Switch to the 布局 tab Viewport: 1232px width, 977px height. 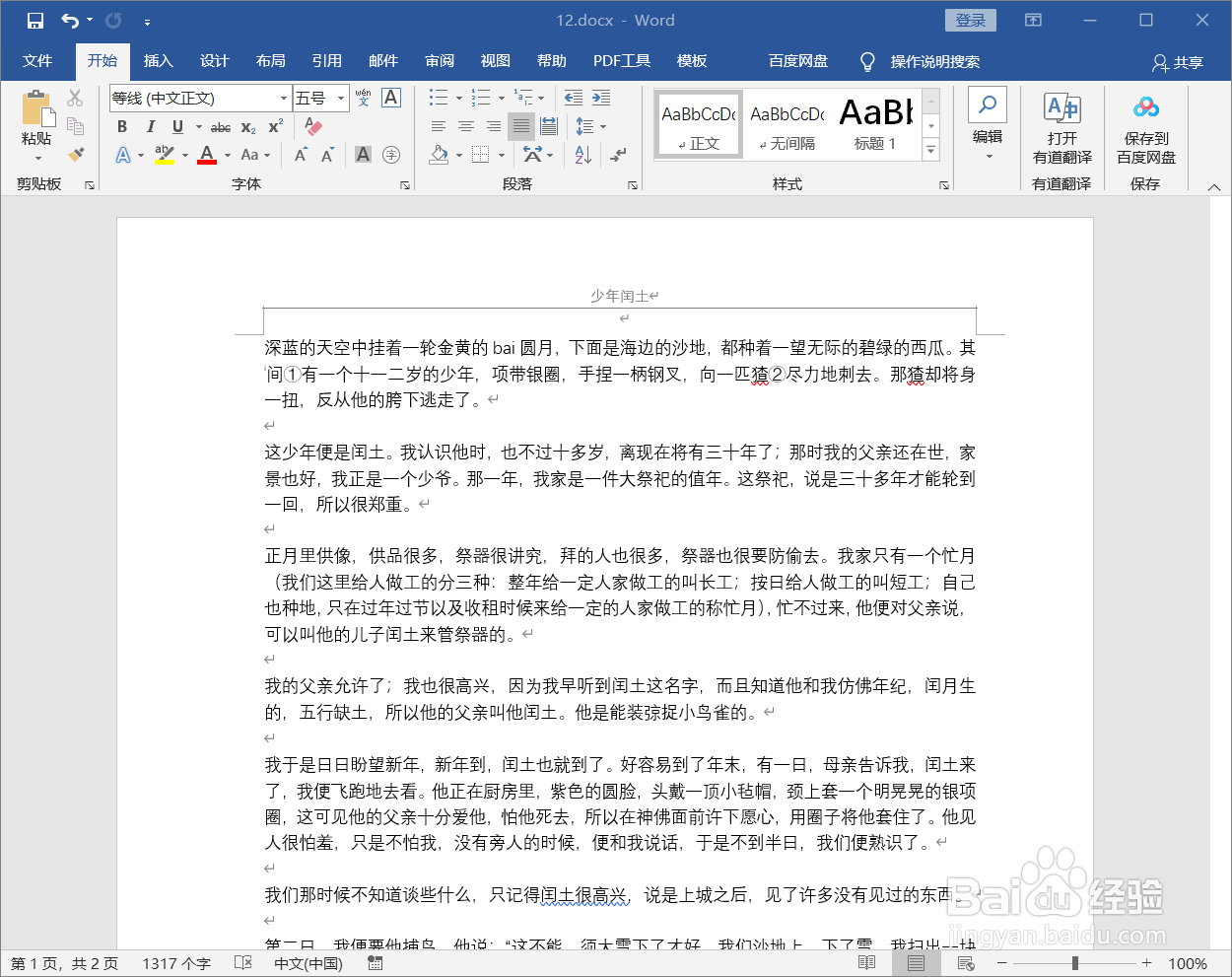click(270, 61)
